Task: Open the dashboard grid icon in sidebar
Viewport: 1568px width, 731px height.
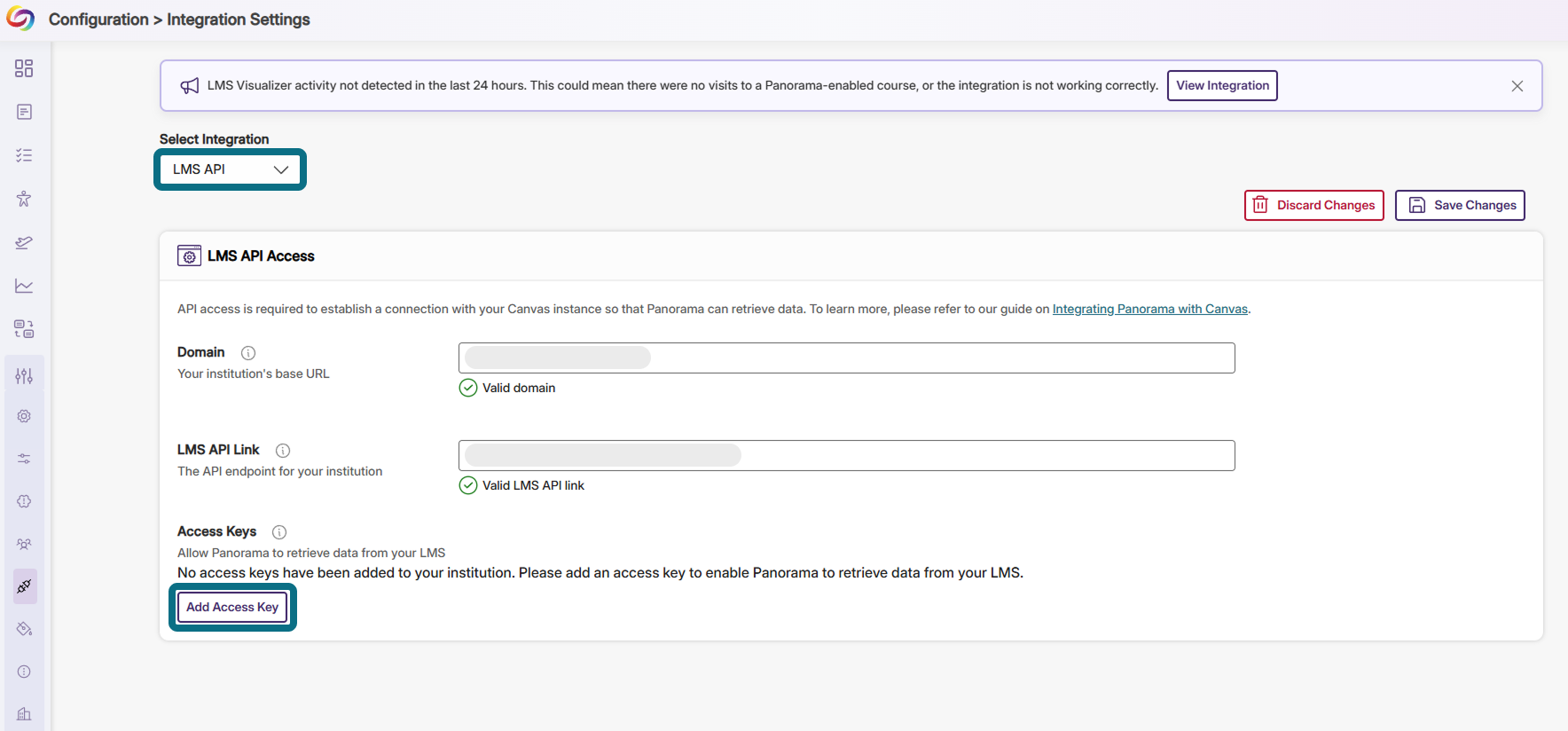Action: tap(24, 68)
